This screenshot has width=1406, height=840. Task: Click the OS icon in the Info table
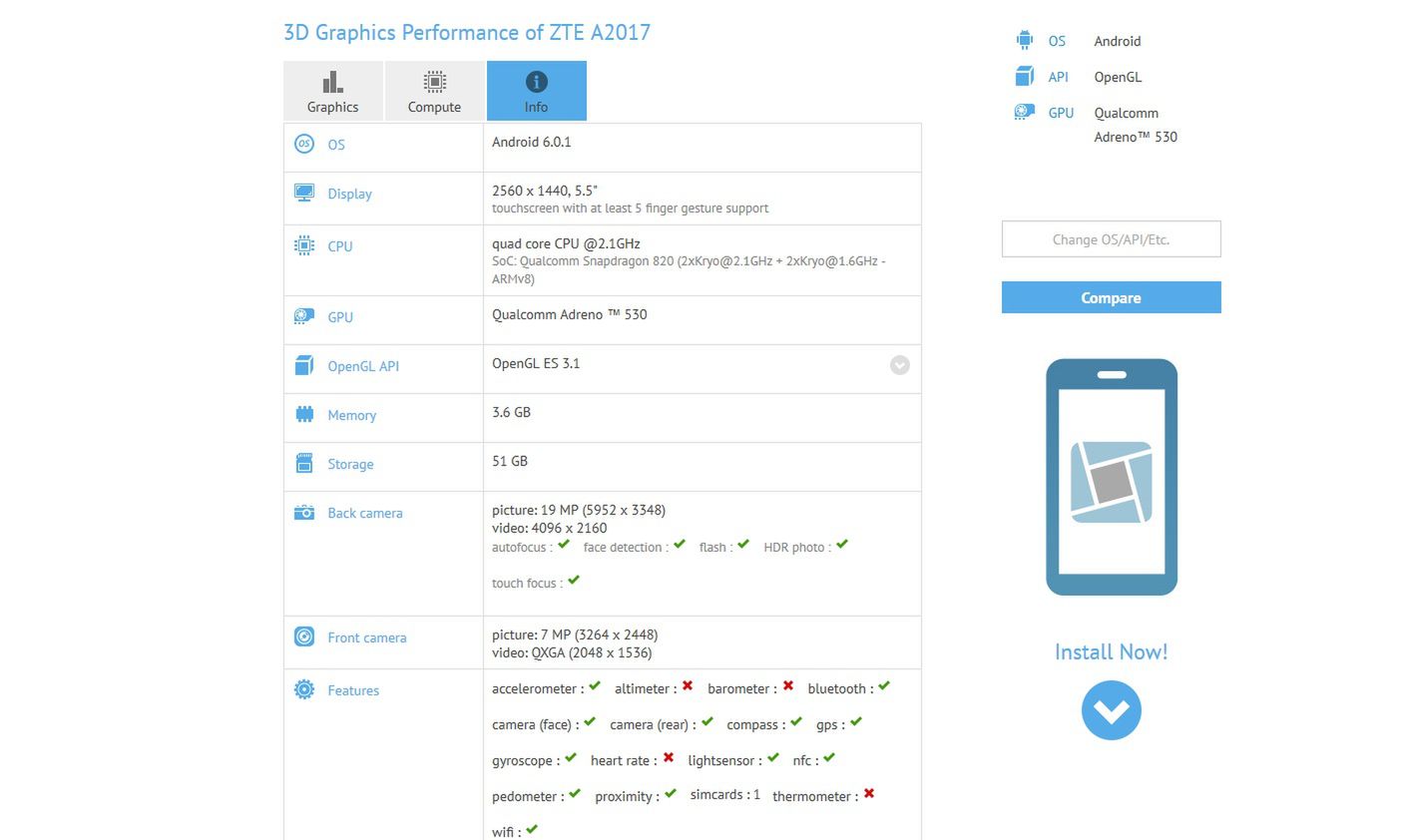(303, 144)
